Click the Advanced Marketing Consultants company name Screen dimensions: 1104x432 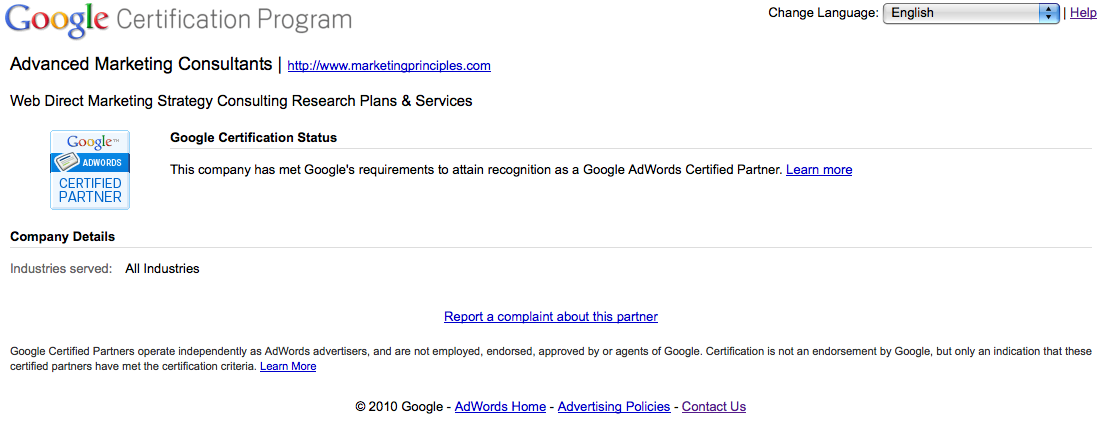[x=140, y=65]
